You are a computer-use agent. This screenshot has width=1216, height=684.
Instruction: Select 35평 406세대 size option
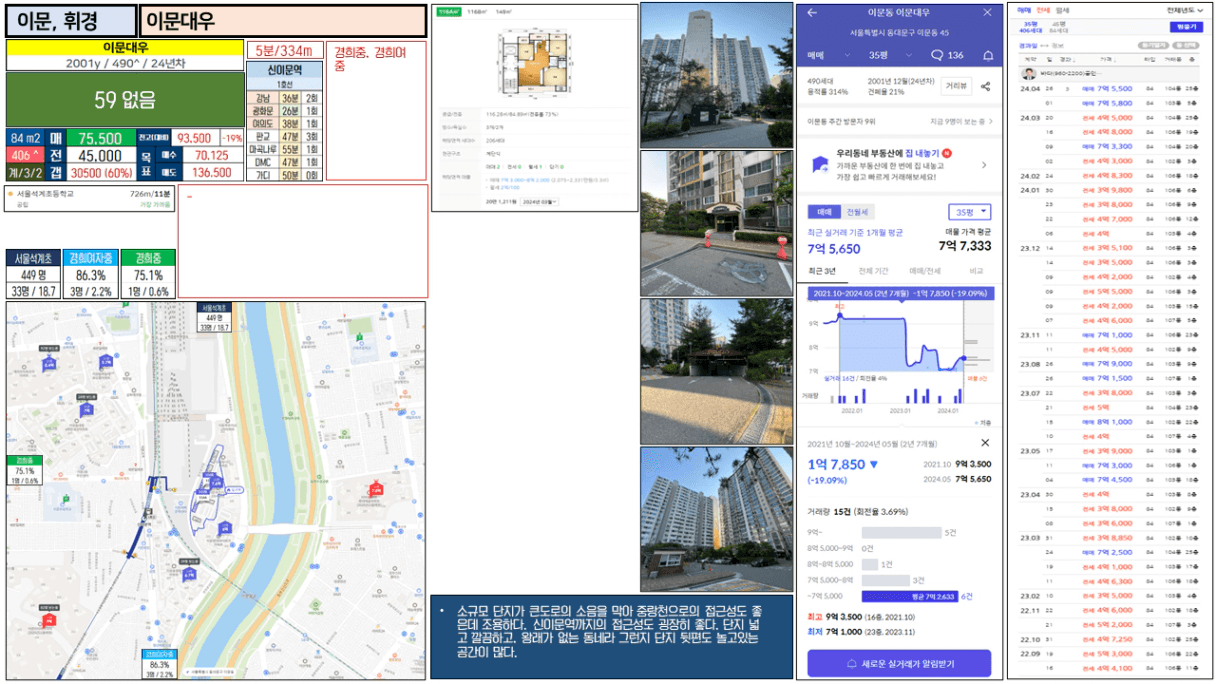coord(1031,26)
